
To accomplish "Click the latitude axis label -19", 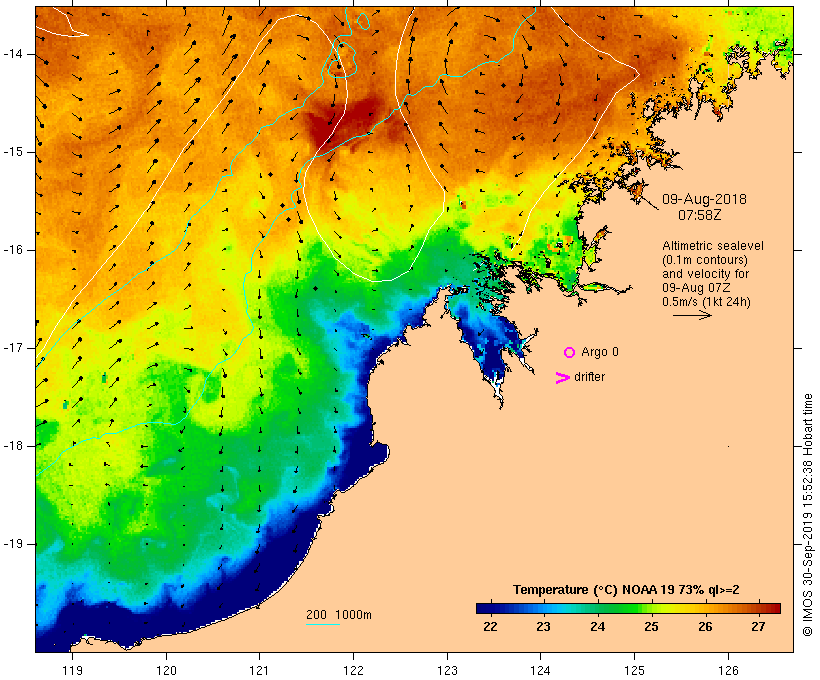I will point(12,544).
